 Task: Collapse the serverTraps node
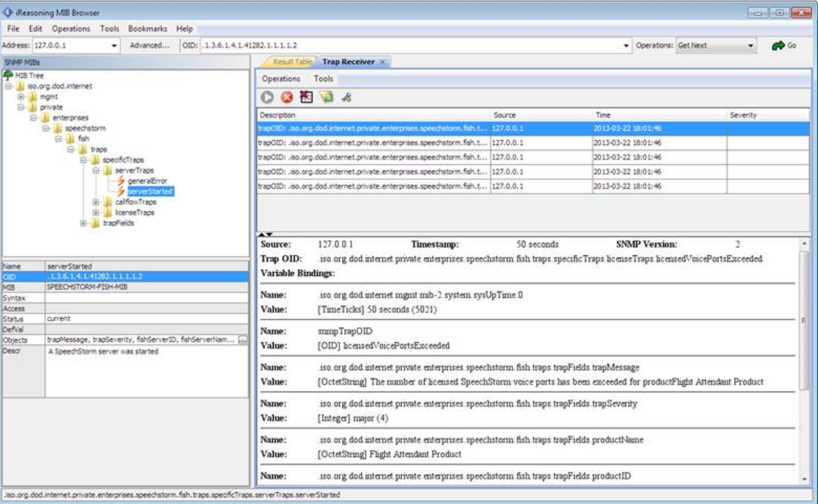click(x=96, y=170)
